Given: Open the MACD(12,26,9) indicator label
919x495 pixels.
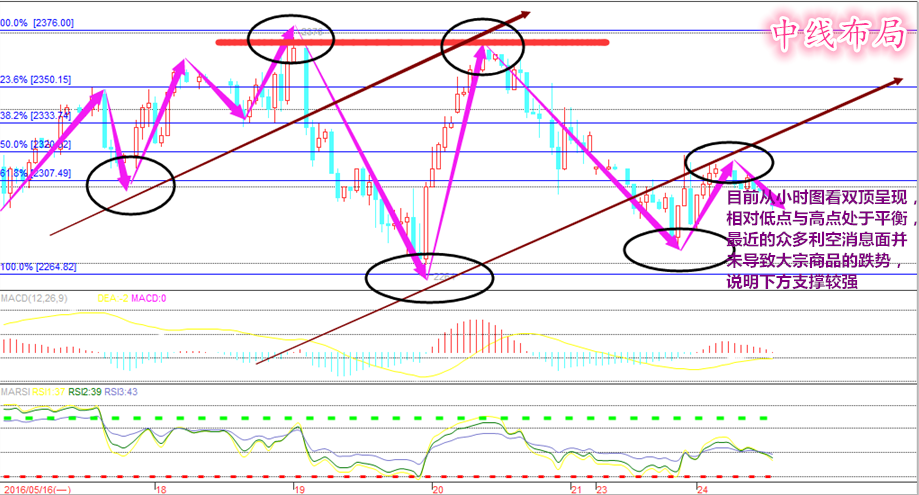Looking at the screenshot, I should pyautogui.click(x=36, y=298).
